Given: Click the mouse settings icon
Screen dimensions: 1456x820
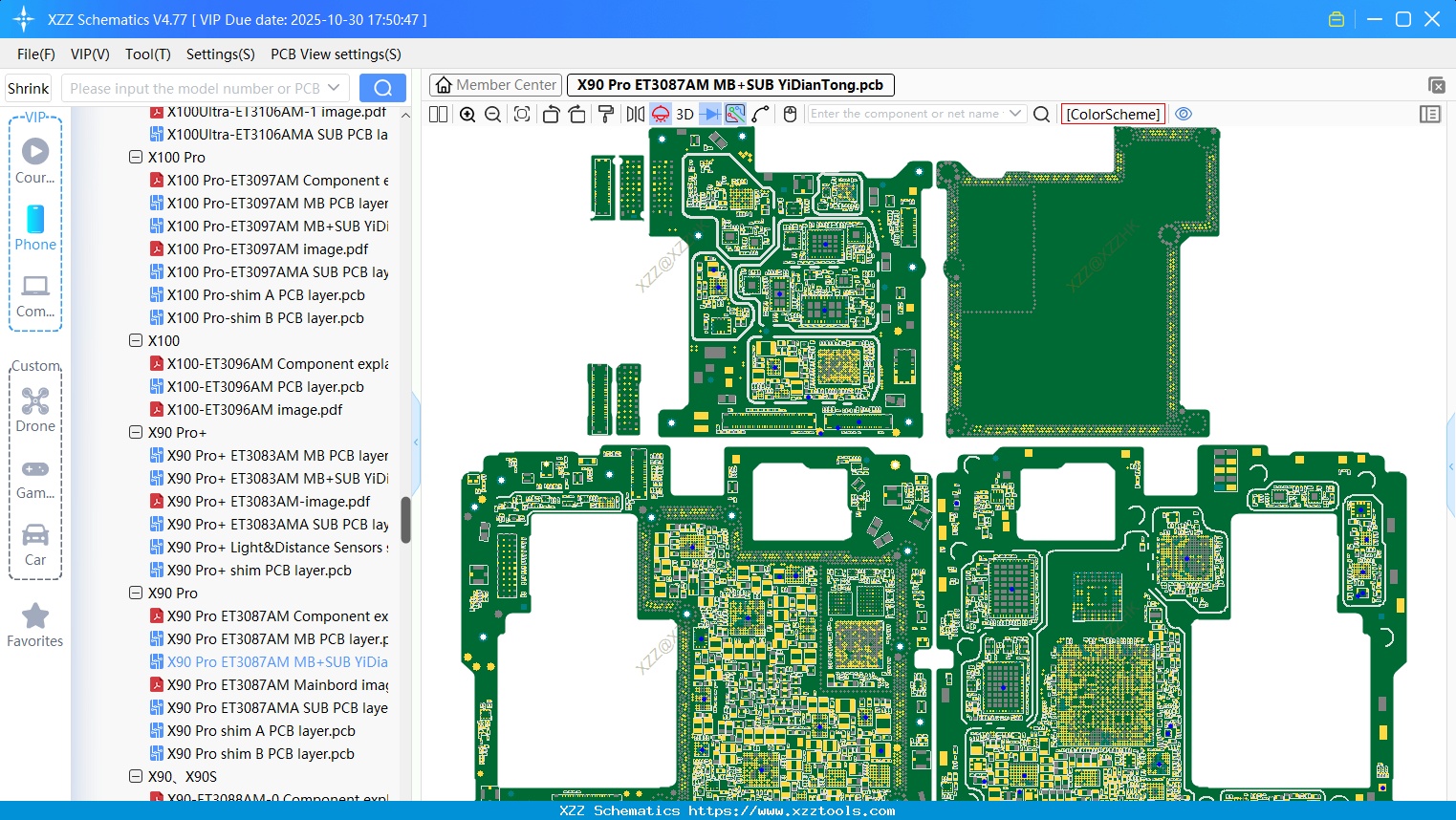Looking at the screenshot, I should (x=790, y=114).
